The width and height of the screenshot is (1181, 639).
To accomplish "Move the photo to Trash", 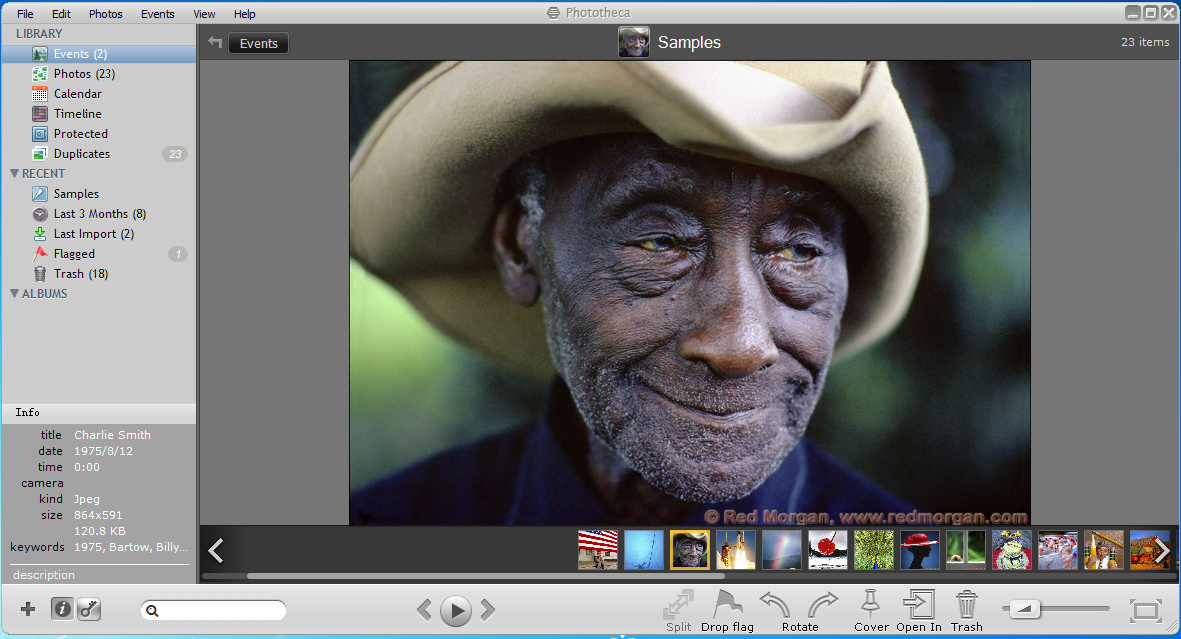I will click(966, 606).
